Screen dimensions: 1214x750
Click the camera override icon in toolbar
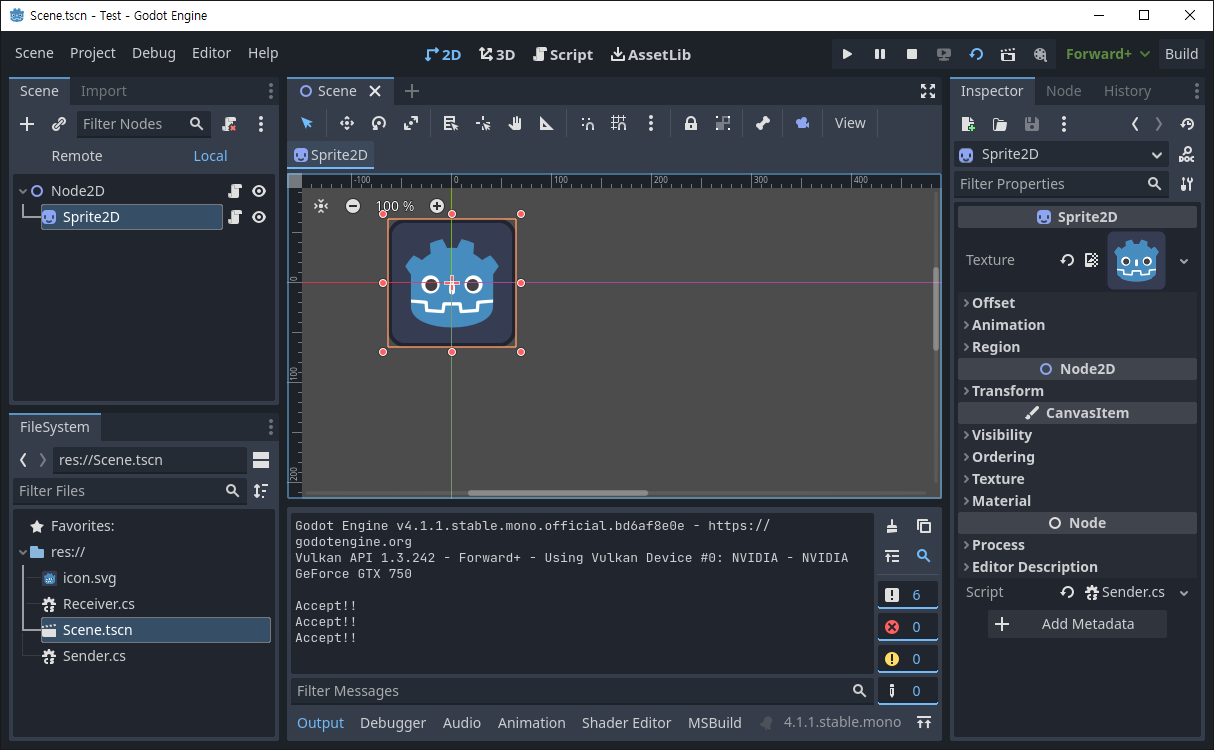[802, 123]
